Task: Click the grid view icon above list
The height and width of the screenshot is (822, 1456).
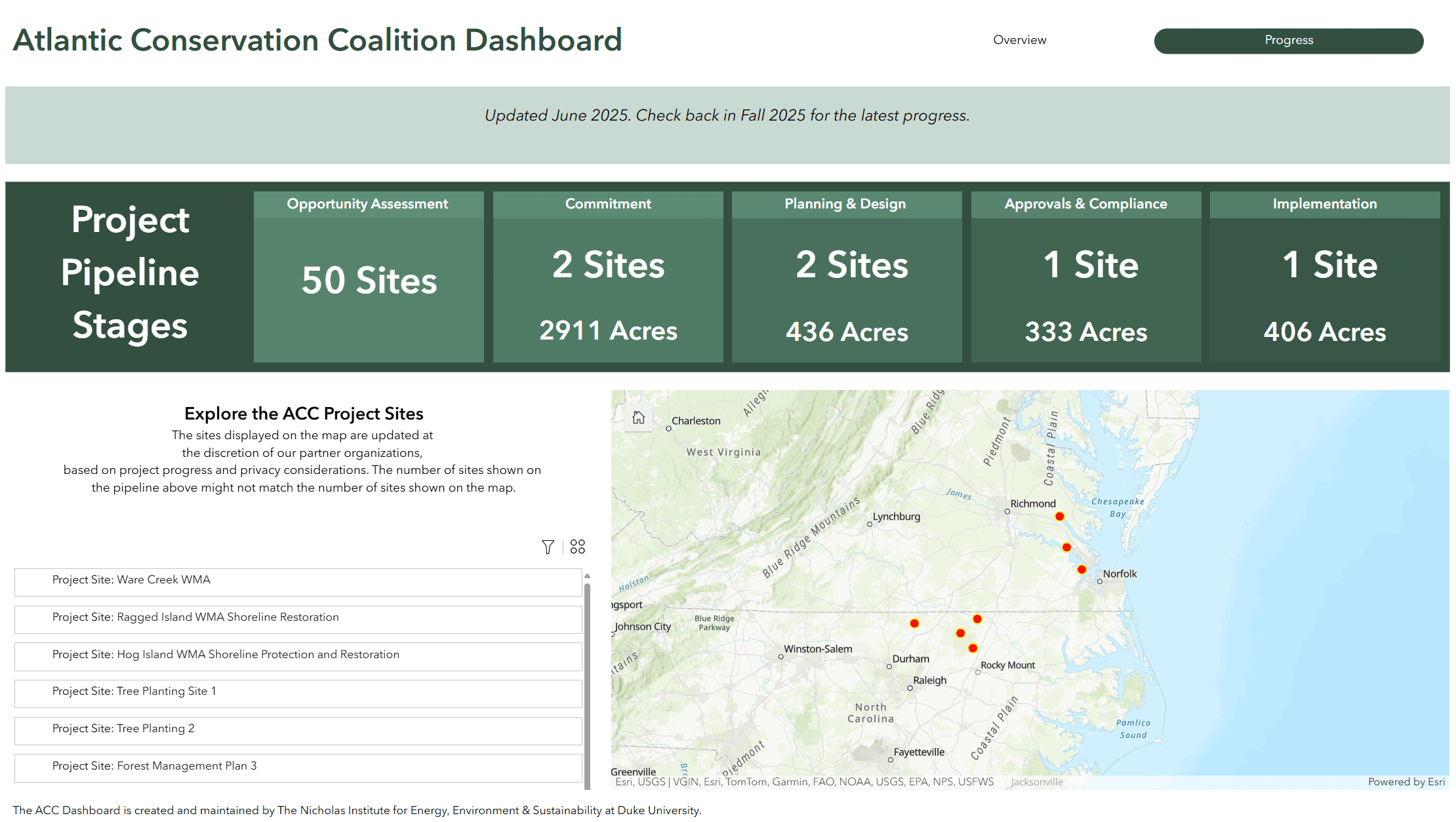Action: pyautogui.click(x=577, y=547)
